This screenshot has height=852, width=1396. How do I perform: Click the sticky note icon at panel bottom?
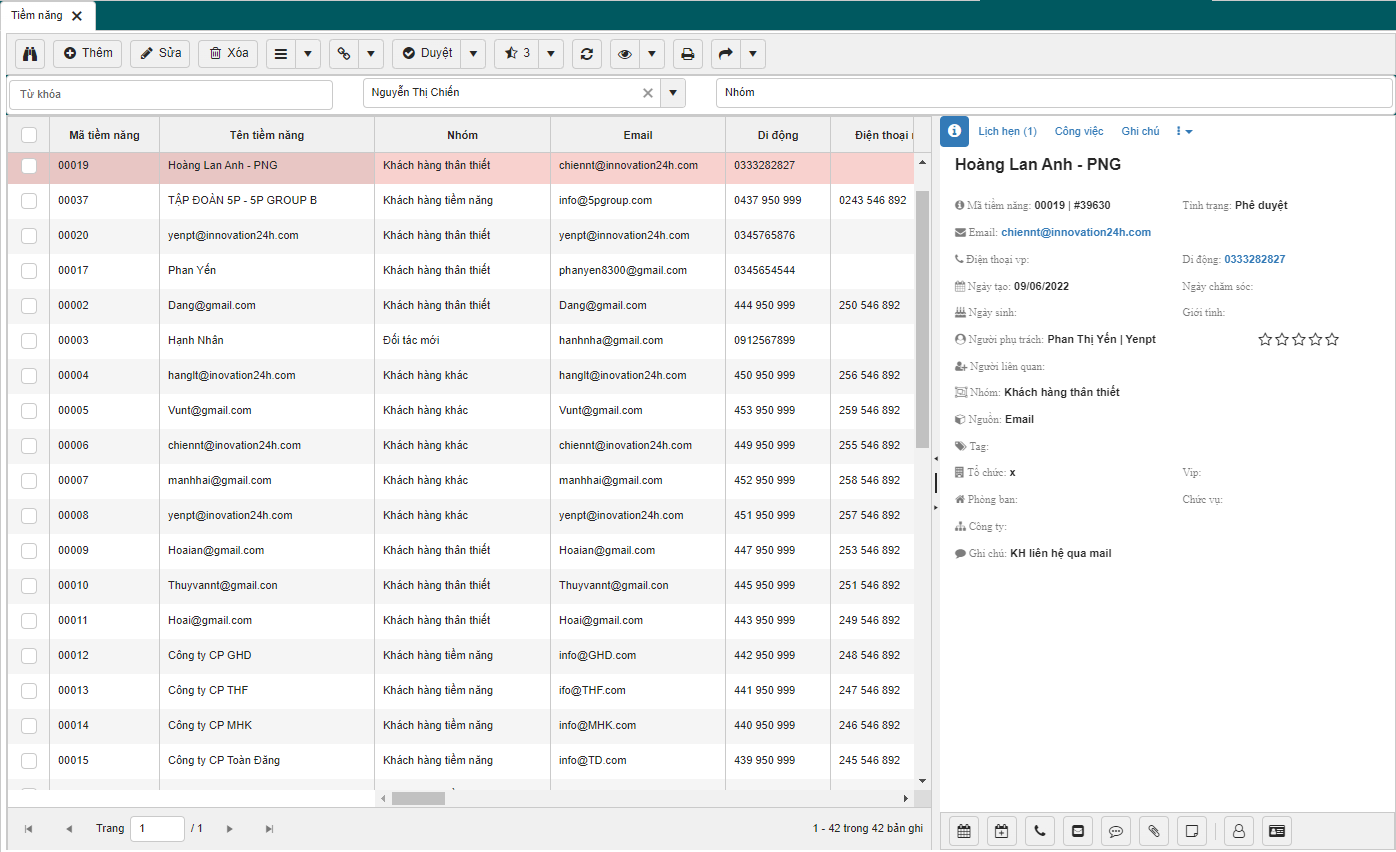pyautogui.click(x=1192, y=830)
